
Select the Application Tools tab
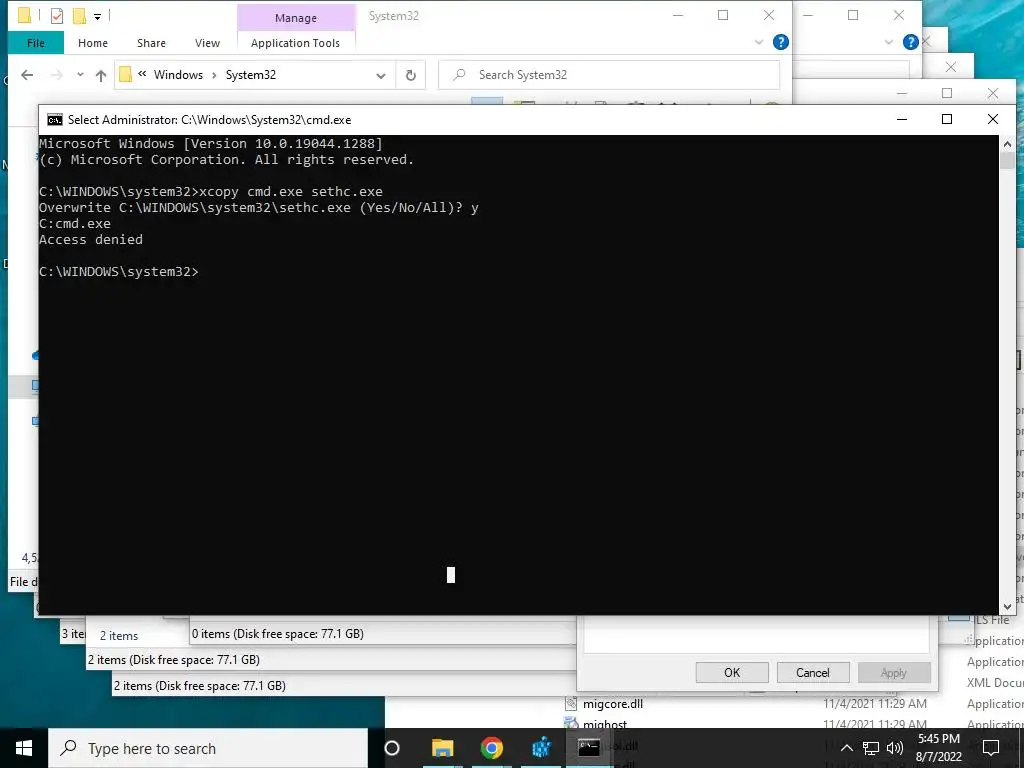(295, 43)
